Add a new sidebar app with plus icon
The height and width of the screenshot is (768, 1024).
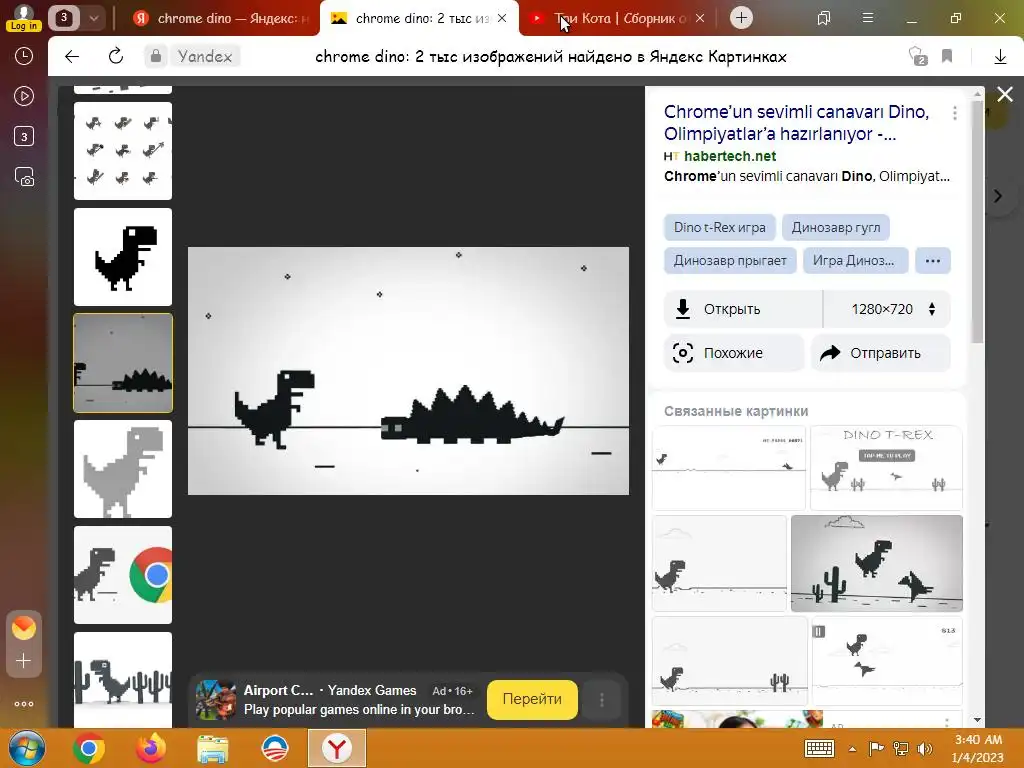24,661
